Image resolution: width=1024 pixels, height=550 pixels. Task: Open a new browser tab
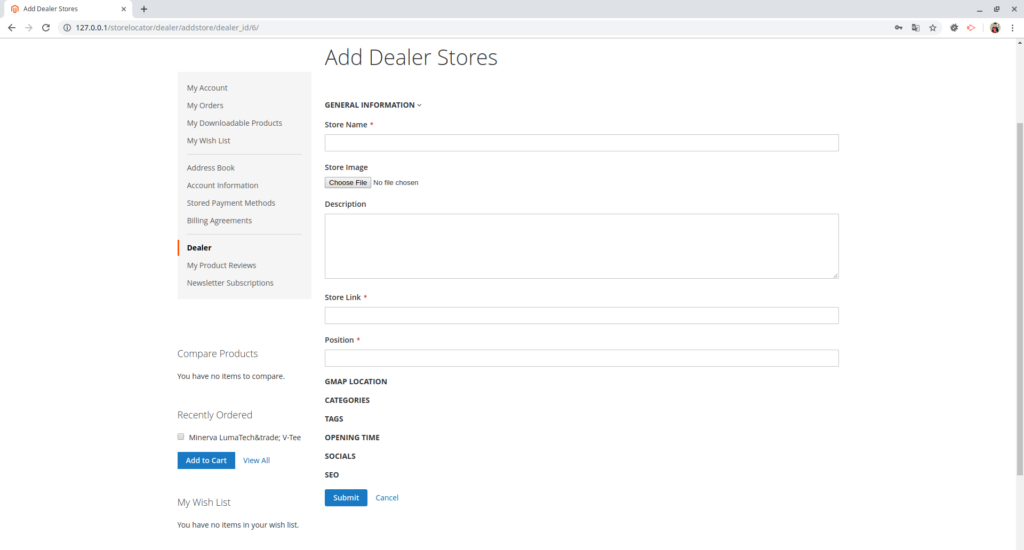point(144,9)
